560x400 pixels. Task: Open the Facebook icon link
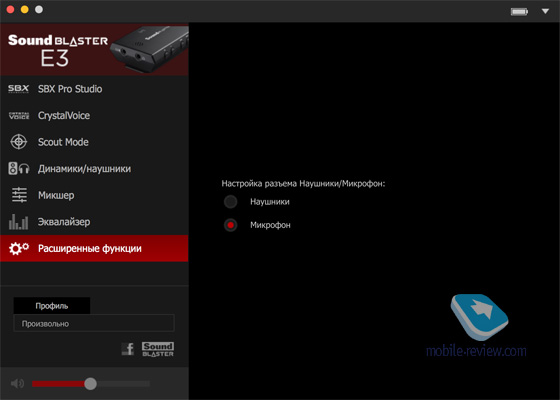click(x=128, y=349)
